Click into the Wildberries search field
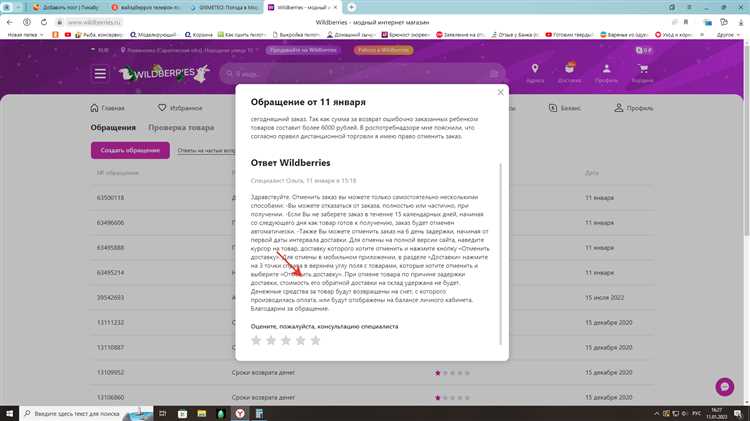Viewport: 750px width, 421px height. coord(361,74)
